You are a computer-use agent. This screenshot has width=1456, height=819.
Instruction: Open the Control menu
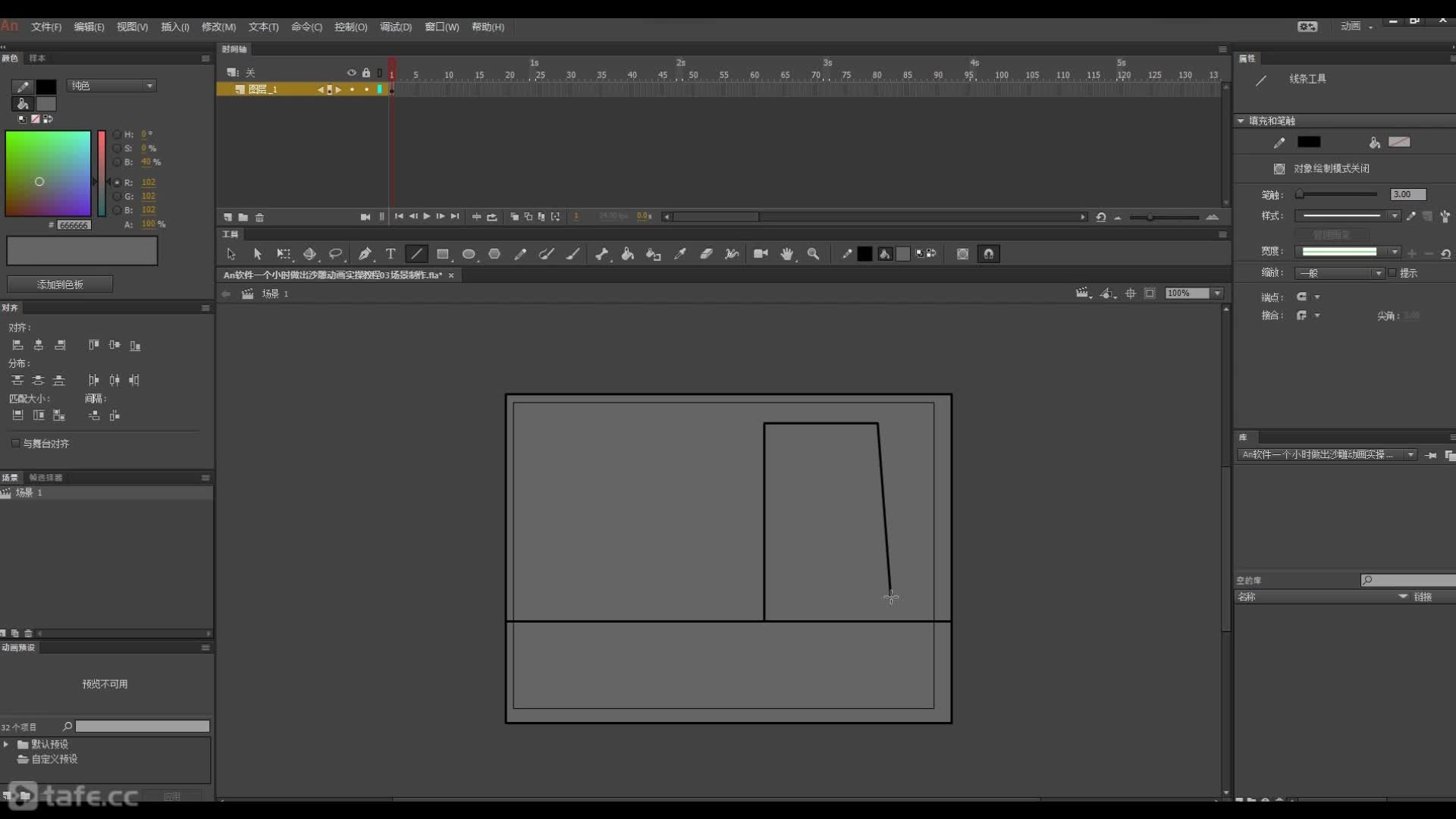pos(351,27)
